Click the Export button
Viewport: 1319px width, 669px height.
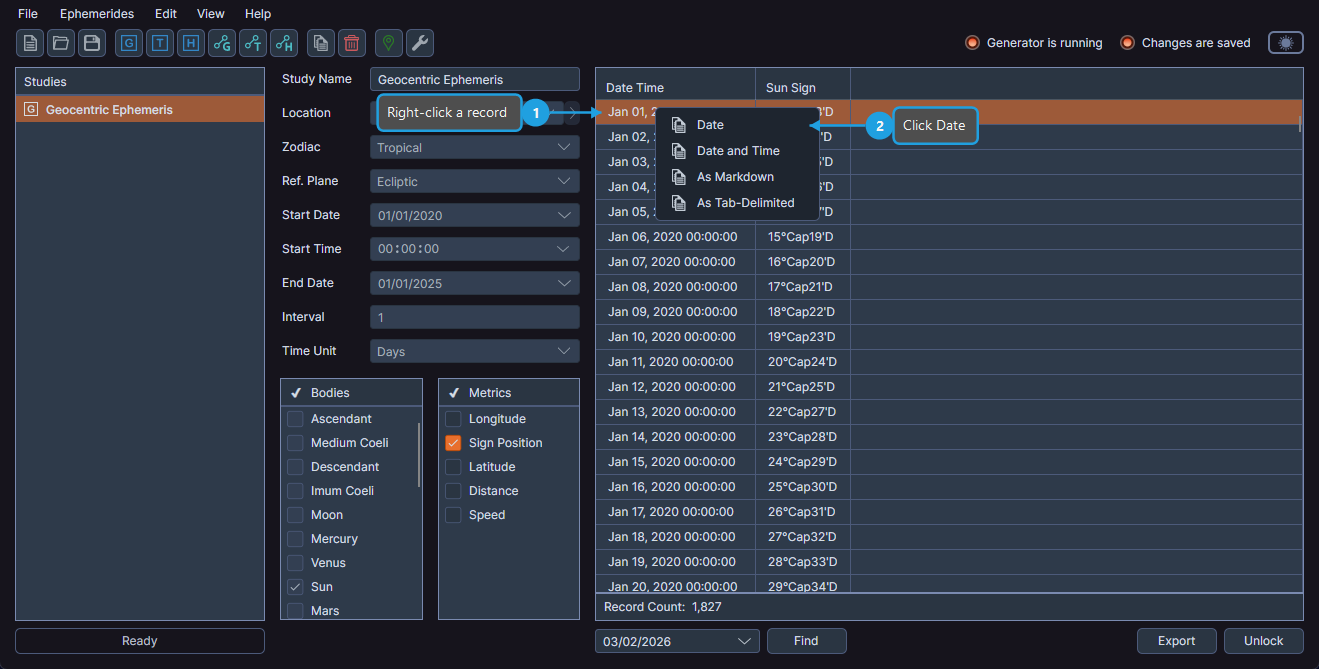click(1176, 640)
